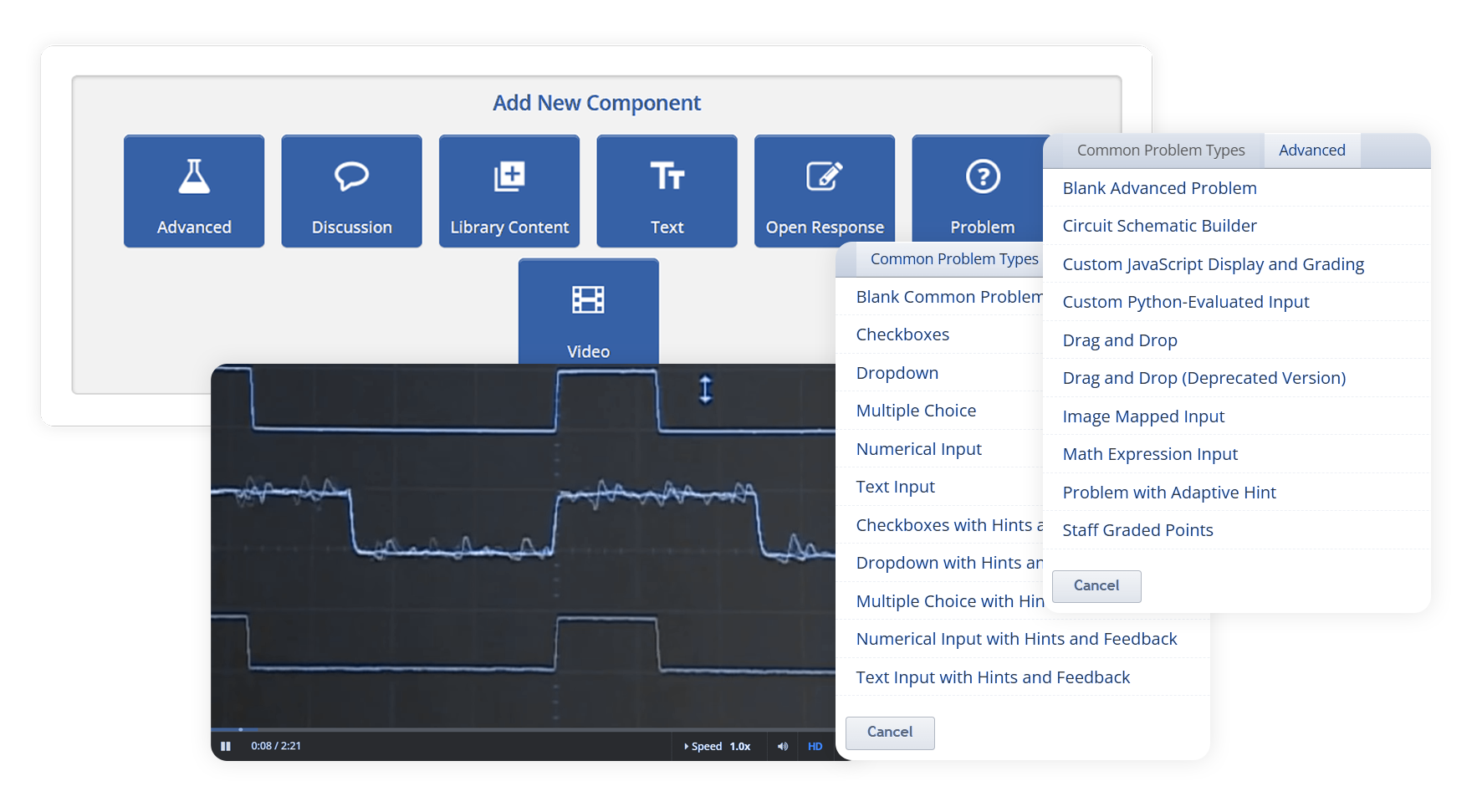Image resolution: width=1477 pixels, height=812 pixels.
Task: Mute the video with volume icon
Action: [x=783, y=746]
